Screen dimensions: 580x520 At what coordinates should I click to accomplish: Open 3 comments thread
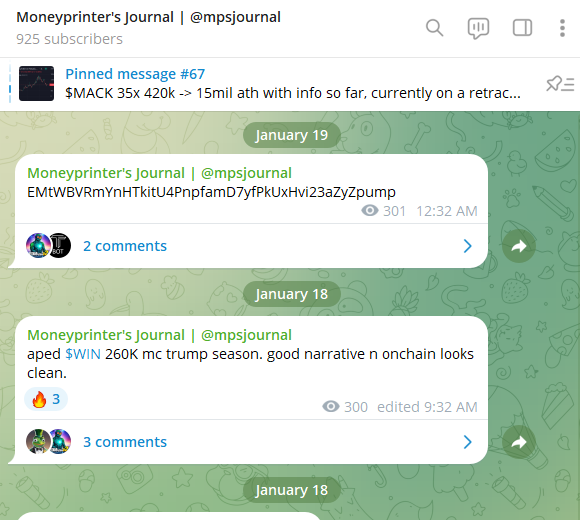[x=252, y=442]
